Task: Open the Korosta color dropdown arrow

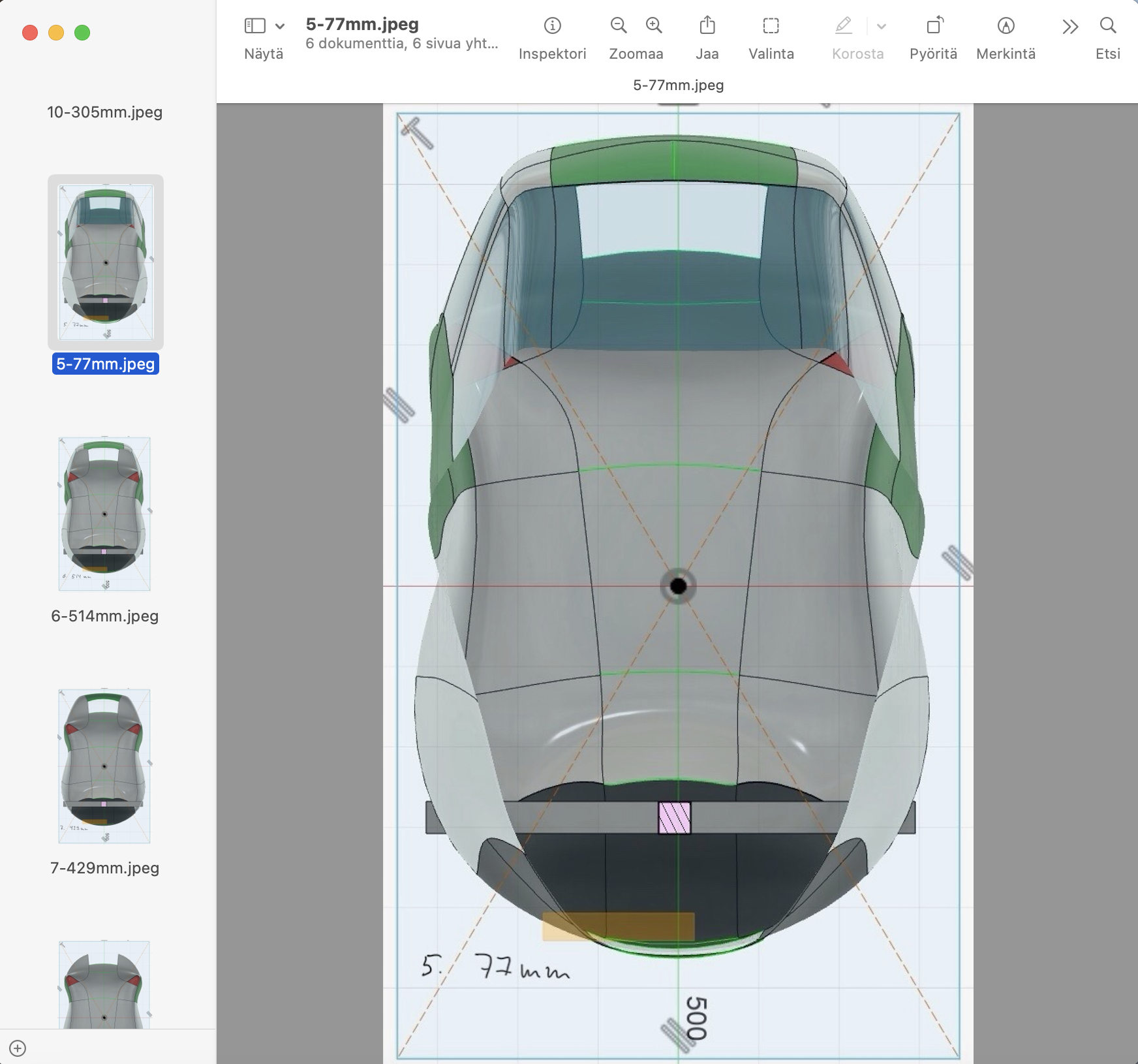Action: click(x=881, y=26)
